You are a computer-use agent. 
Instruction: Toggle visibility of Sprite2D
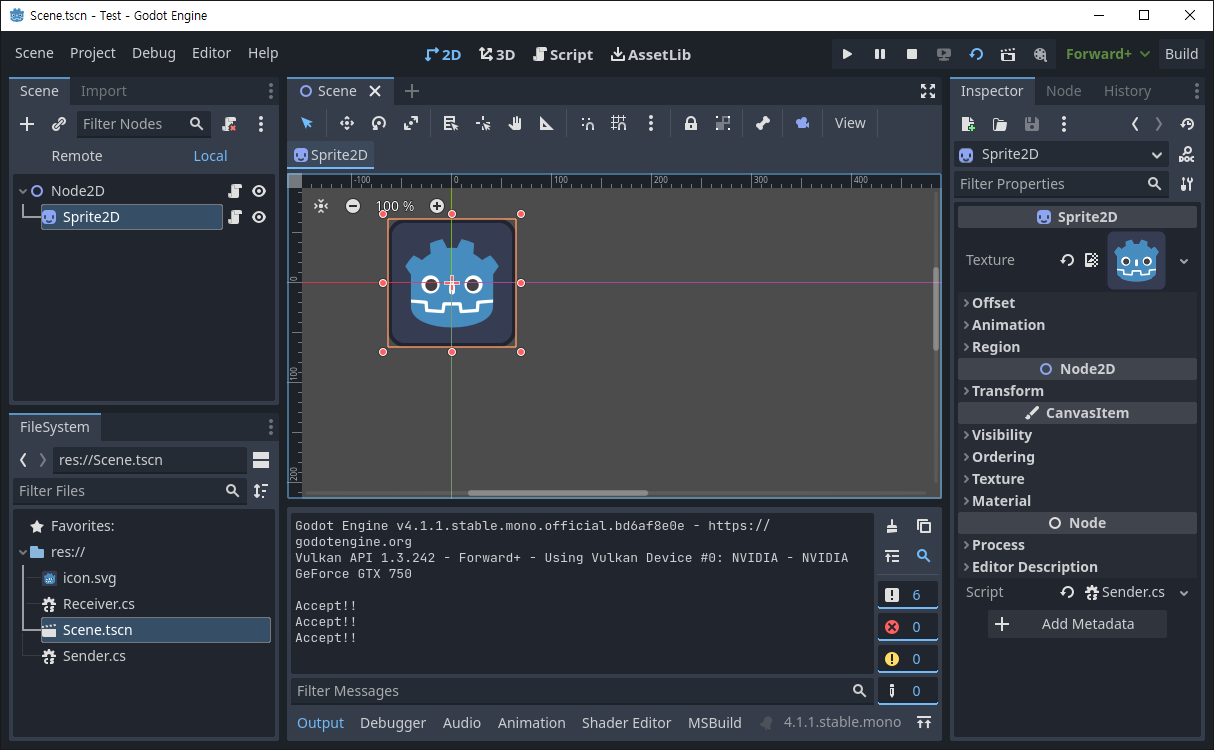tap(259, 217)
